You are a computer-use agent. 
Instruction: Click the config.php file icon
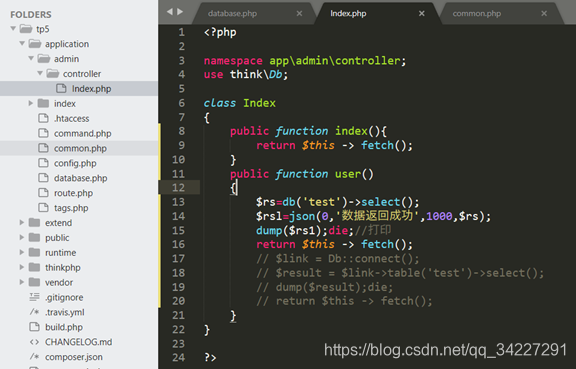[x=43, y=163]
